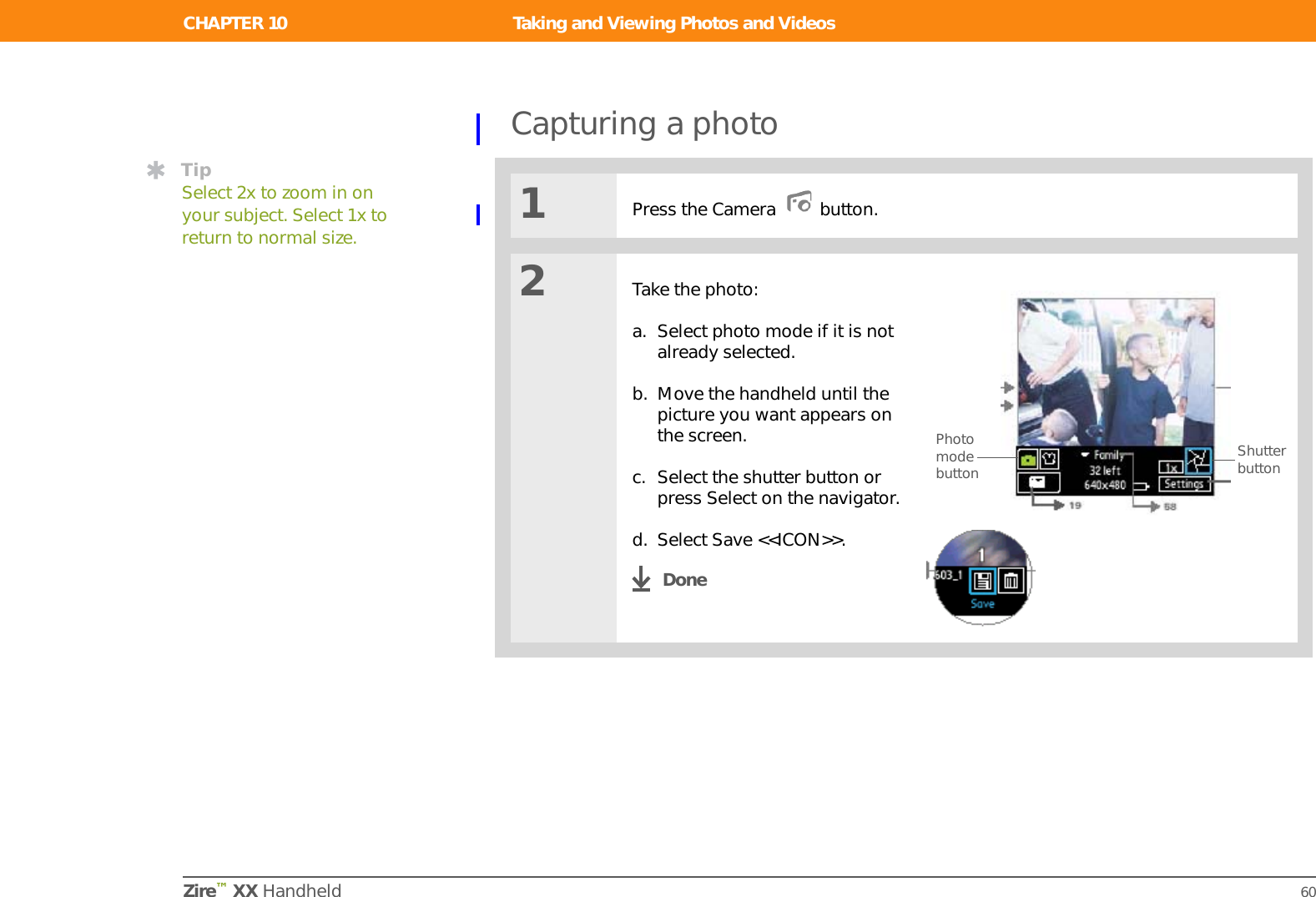The image size is (1316, 897).
Task: Click the "Zire XX Handheld" footer text
Action: [x=262, y=889]
